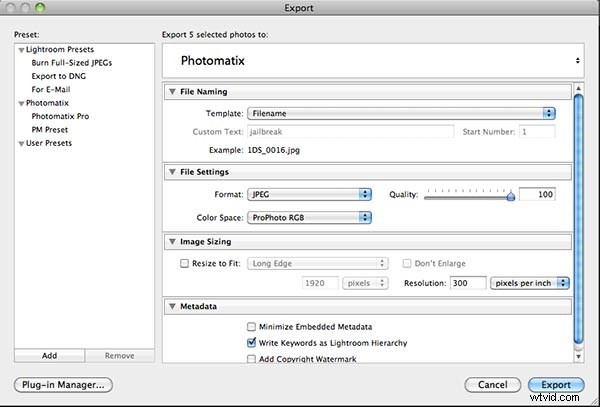The height and width of the screenshot is (407, 600).
Task: Collapse the Metadata section triangle
Action: point(170,308)
